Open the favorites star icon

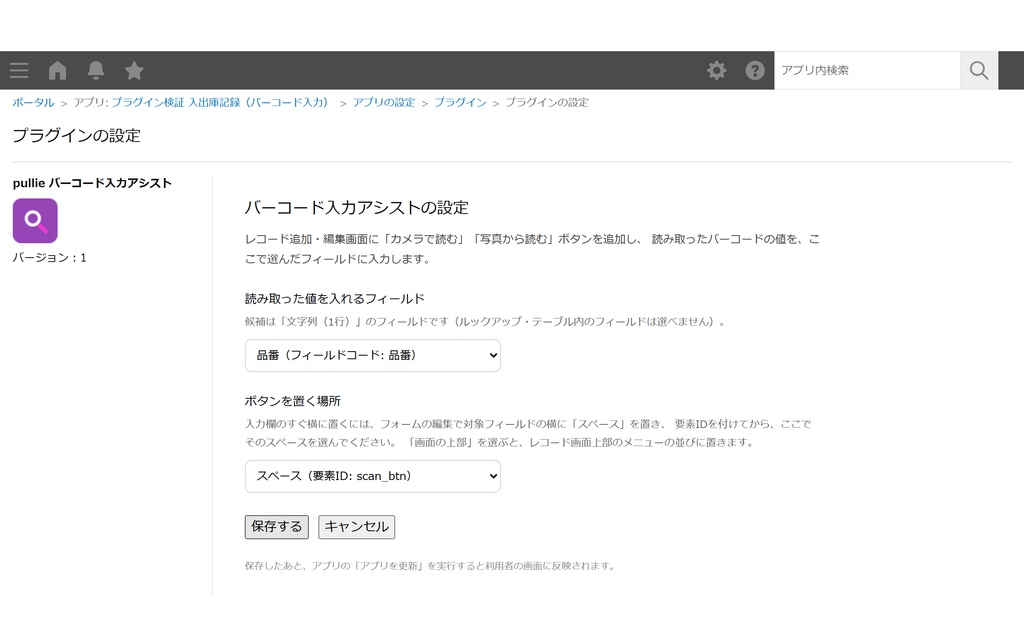[134, 71]
